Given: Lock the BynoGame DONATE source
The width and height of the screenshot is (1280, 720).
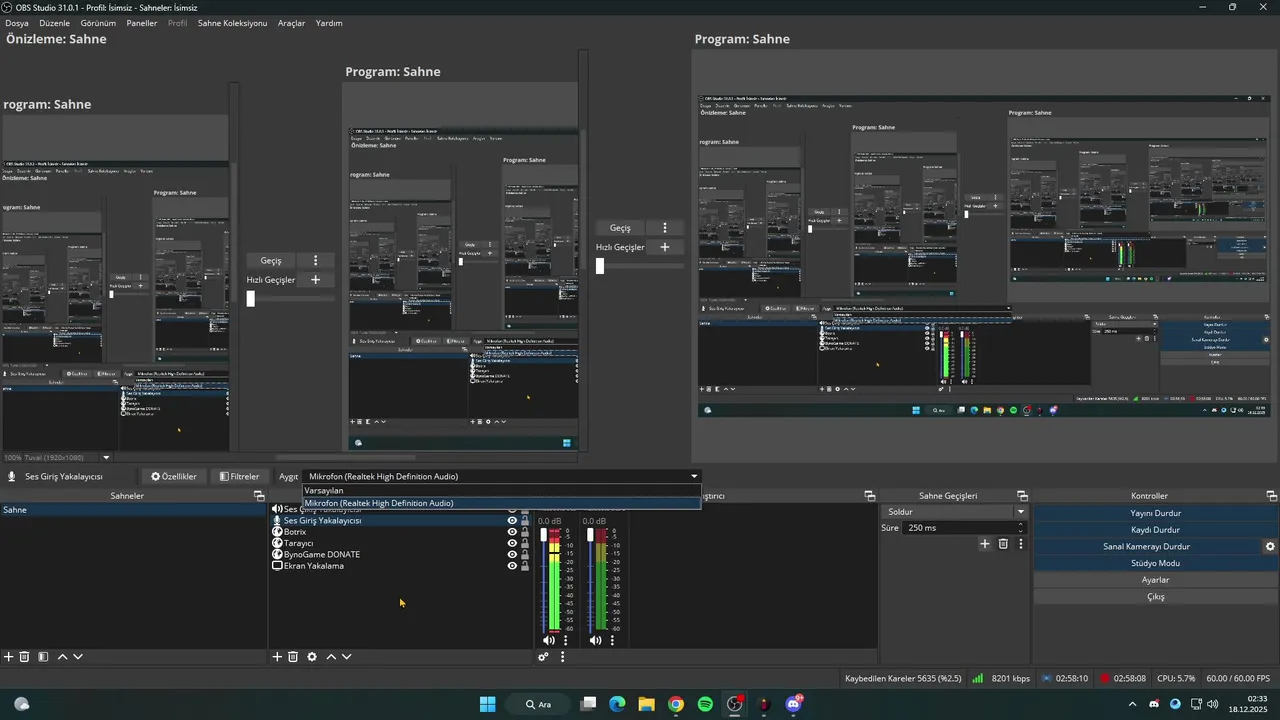Looking at the screenshot, I should click(x=525, y=554).
